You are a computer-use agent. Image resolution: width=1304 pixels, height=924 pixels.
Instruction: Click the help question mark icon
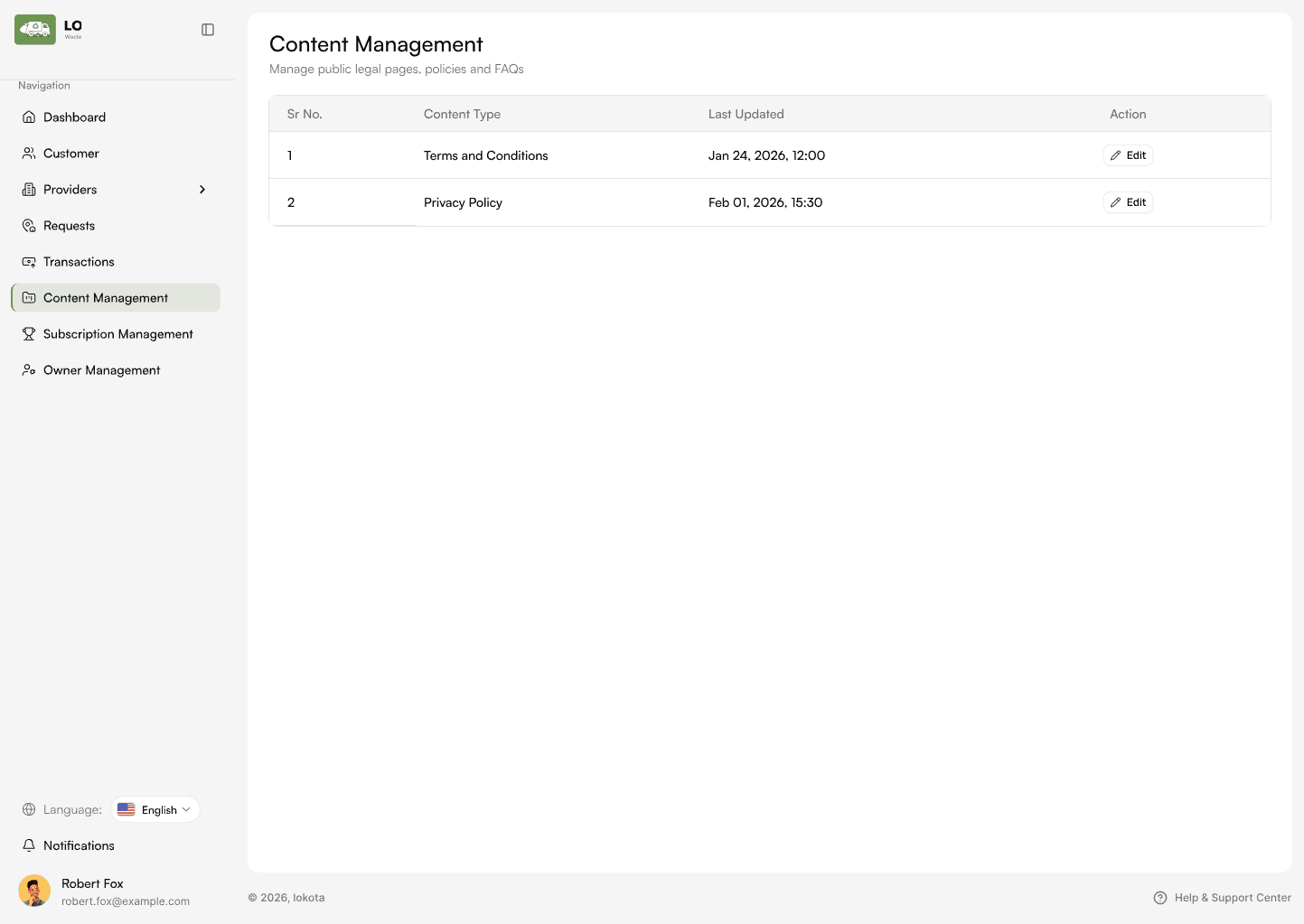coord(1160,898)
